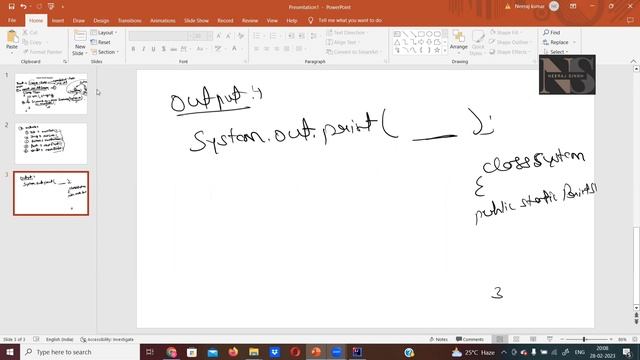This screenshot has height=360, width=640.
Task: Expand the shapes gallery More arrow
Action: [445, 51]
